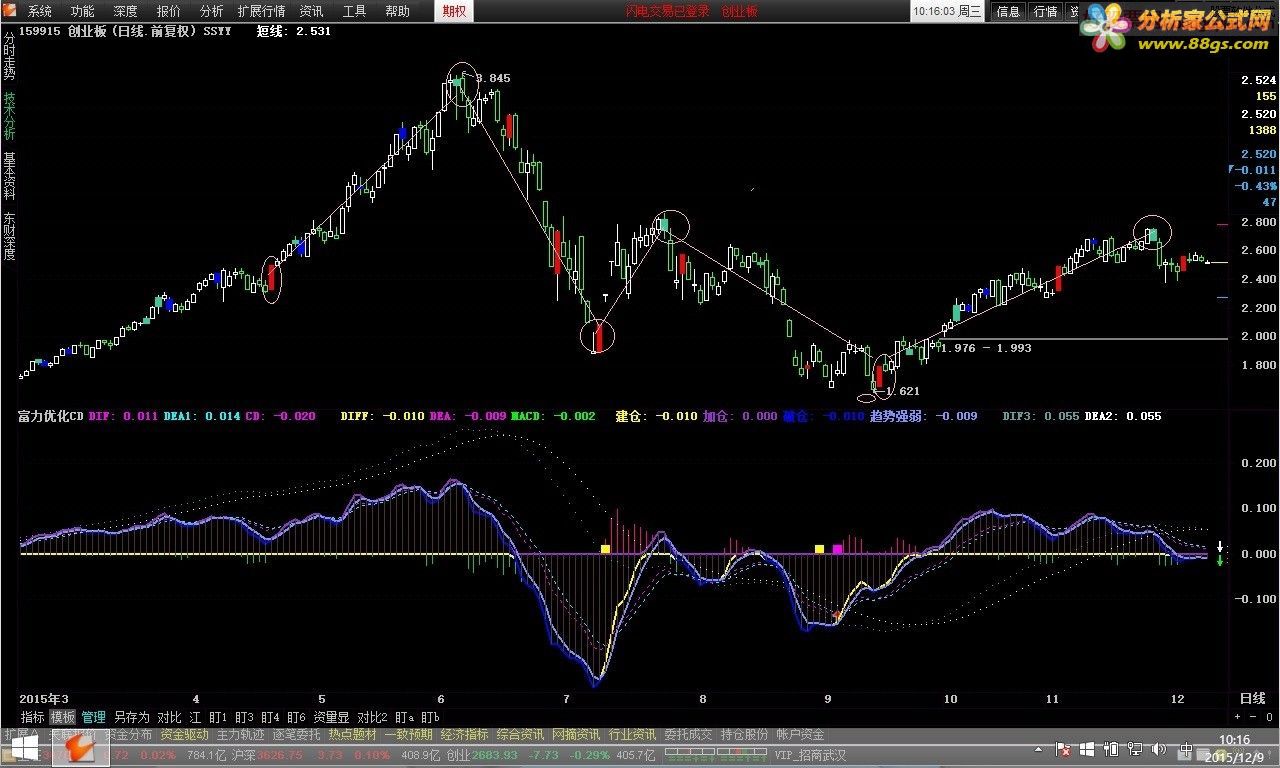Click VIP_招商武汉 server label

[810, 754]
